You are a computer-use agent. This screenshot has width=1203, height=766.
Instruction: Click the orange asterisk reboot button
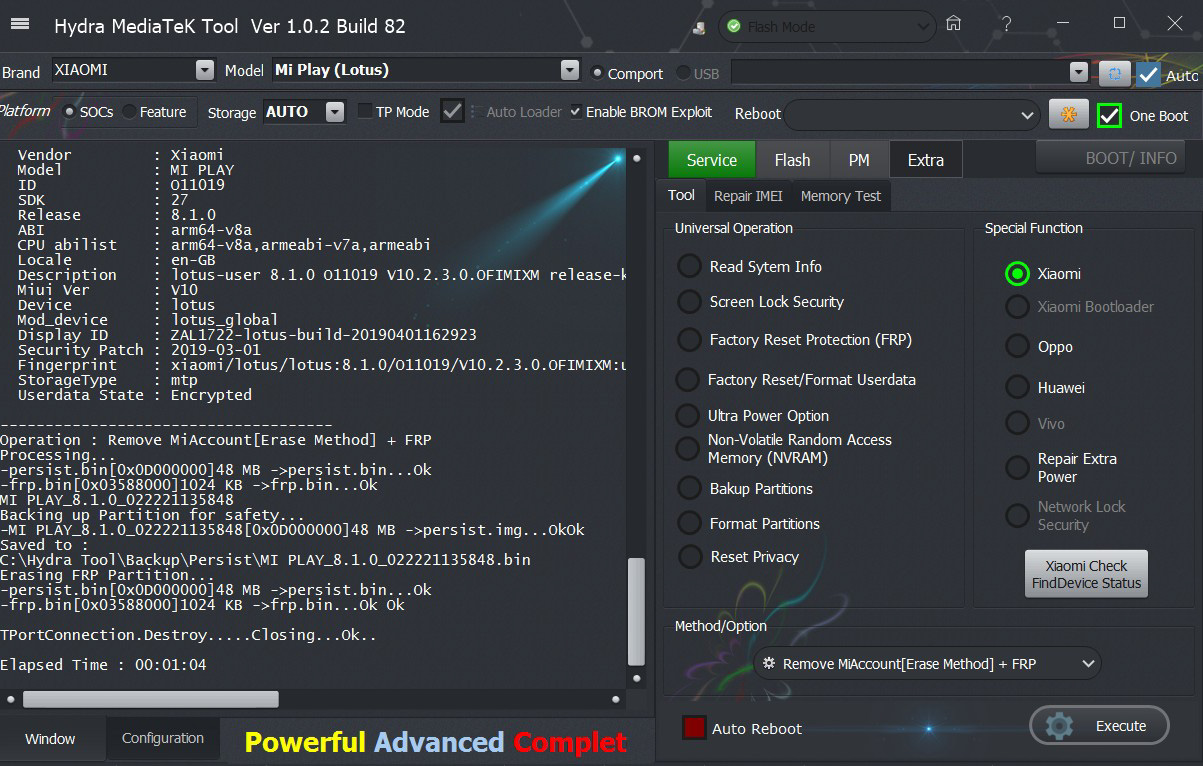click(1068, 114)
